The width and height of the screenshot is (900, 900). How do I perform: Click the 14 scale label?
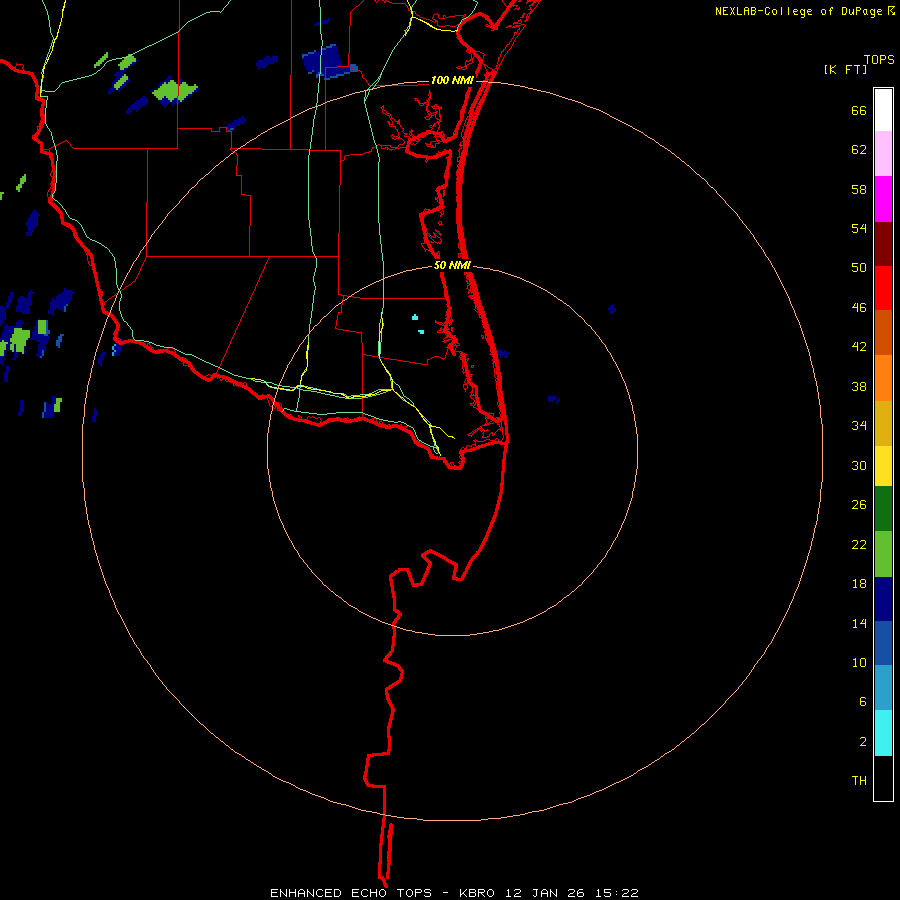tap(859, 623)
